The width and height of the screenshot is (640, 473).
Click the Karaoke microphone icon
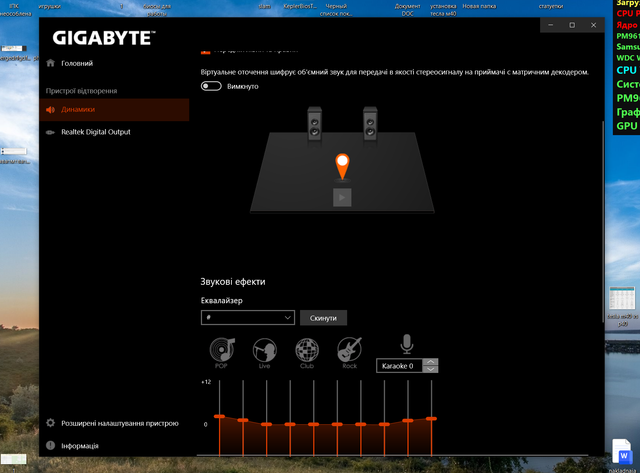[407, 344]
